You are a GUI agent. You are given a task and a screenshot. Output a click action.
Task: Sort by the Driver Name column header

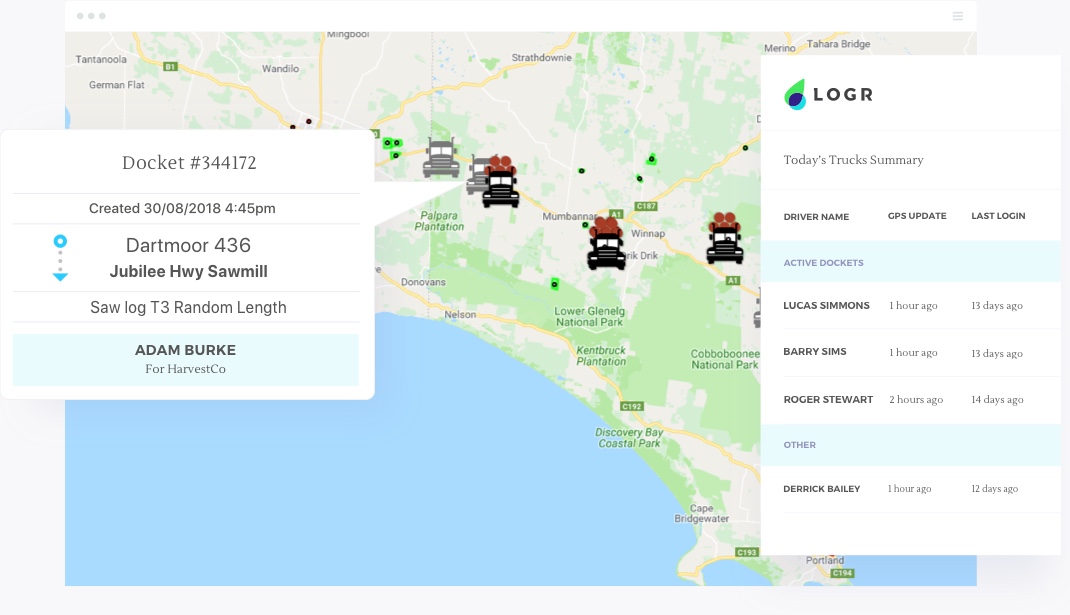(816, 216)
